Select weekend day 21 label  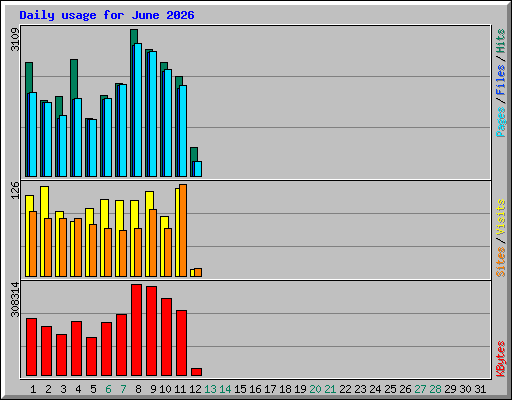[x=330, y=389]
